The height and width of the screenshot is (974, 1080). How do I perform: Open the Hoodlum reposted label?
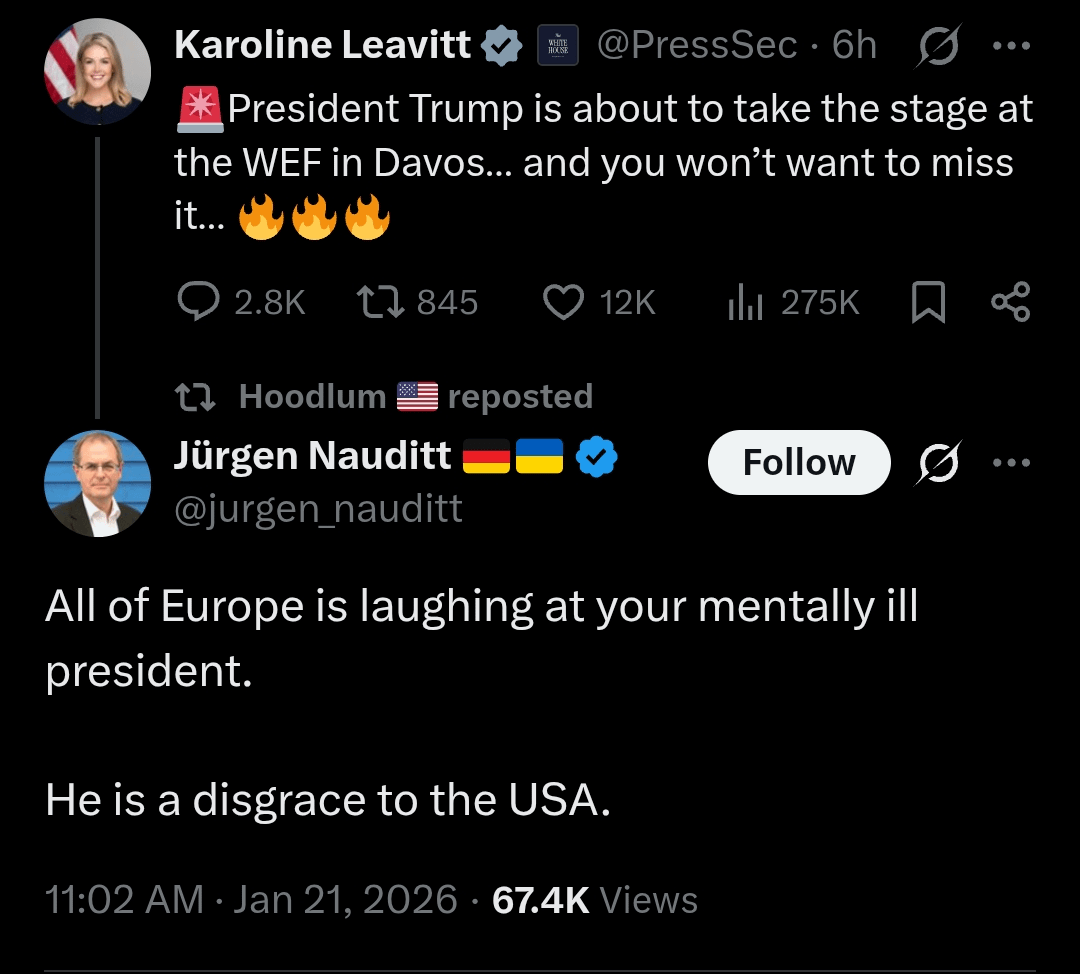tap(415, 397)
